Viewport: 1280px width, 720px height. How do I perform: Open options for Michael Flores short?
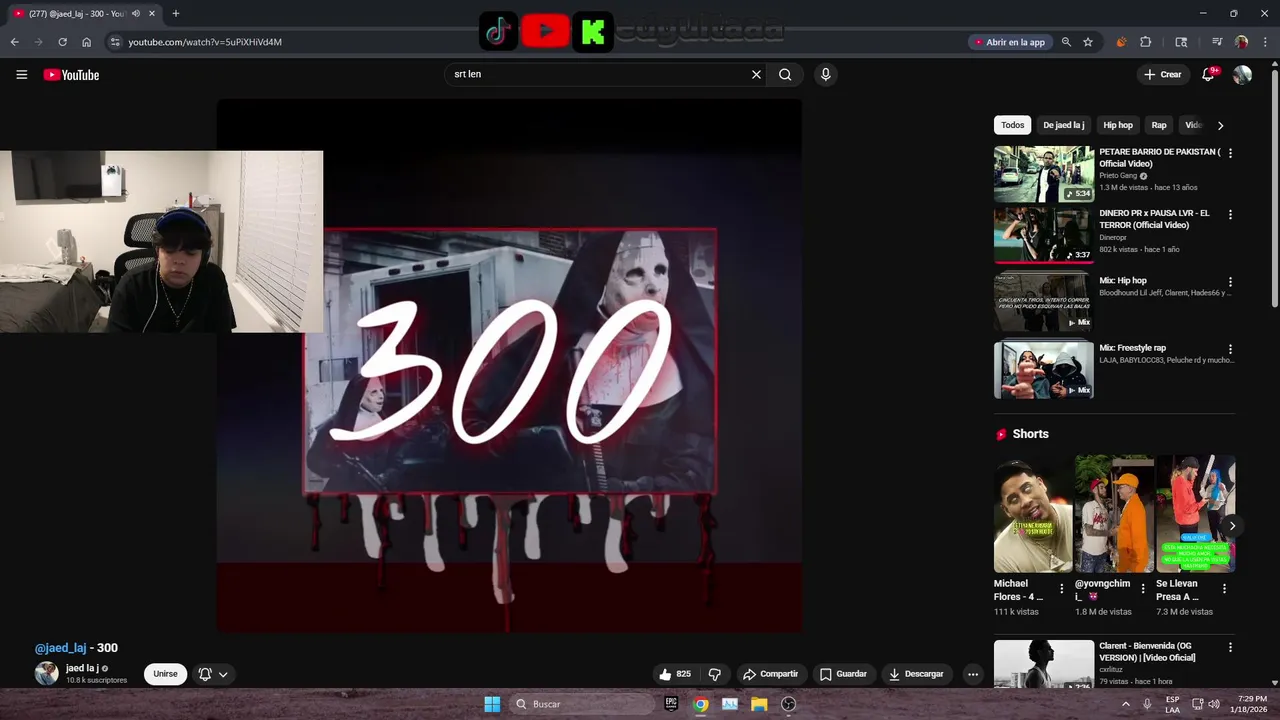pyautogui.click(x=1062, y=589)
